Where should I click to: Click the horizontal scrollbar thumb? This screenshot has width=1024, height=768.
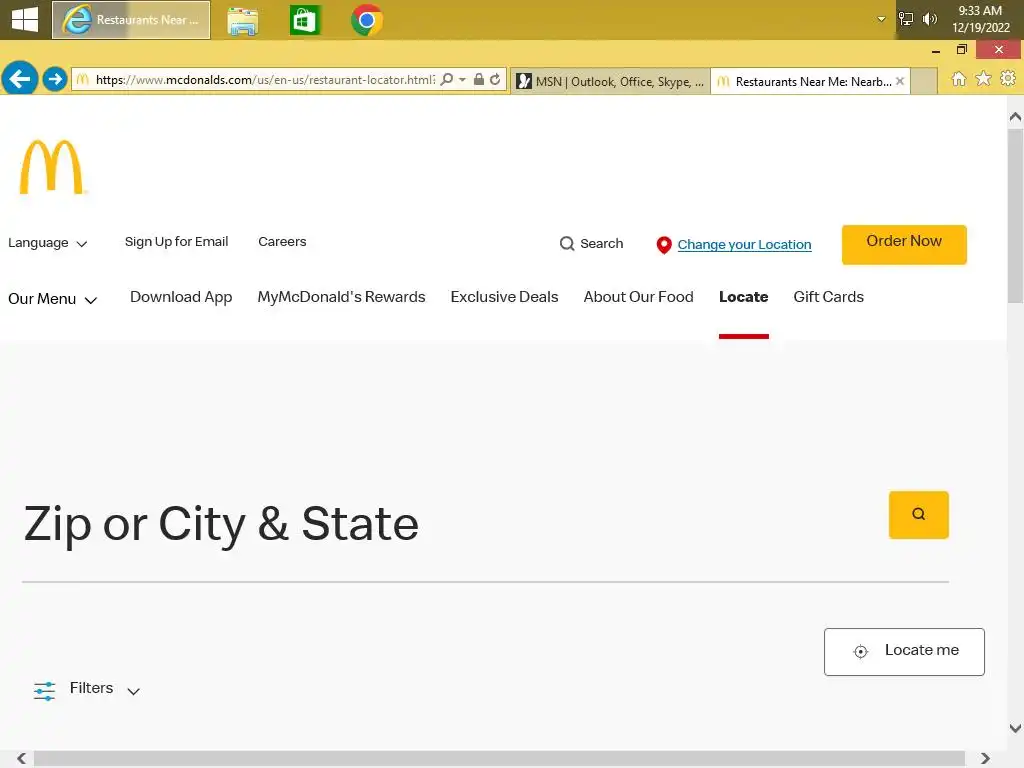(499, 758)
